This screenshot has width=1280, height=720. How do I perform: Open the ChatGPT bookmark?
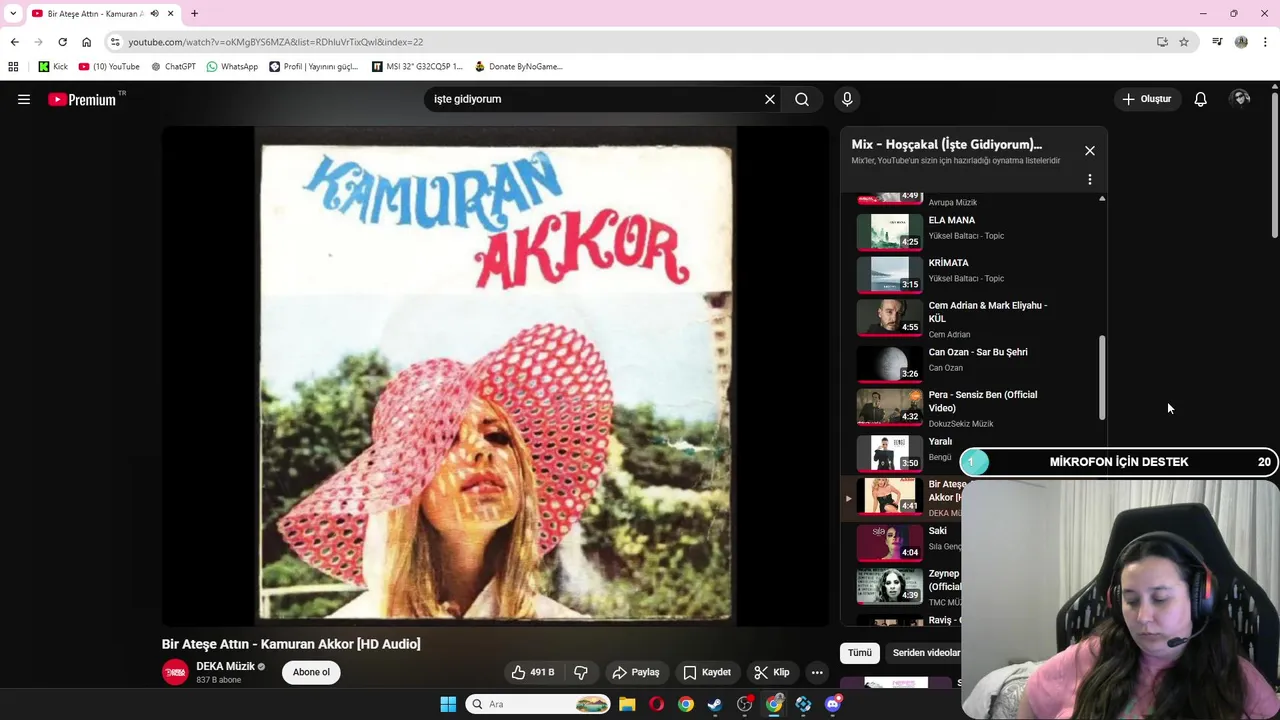click(173, 66)
